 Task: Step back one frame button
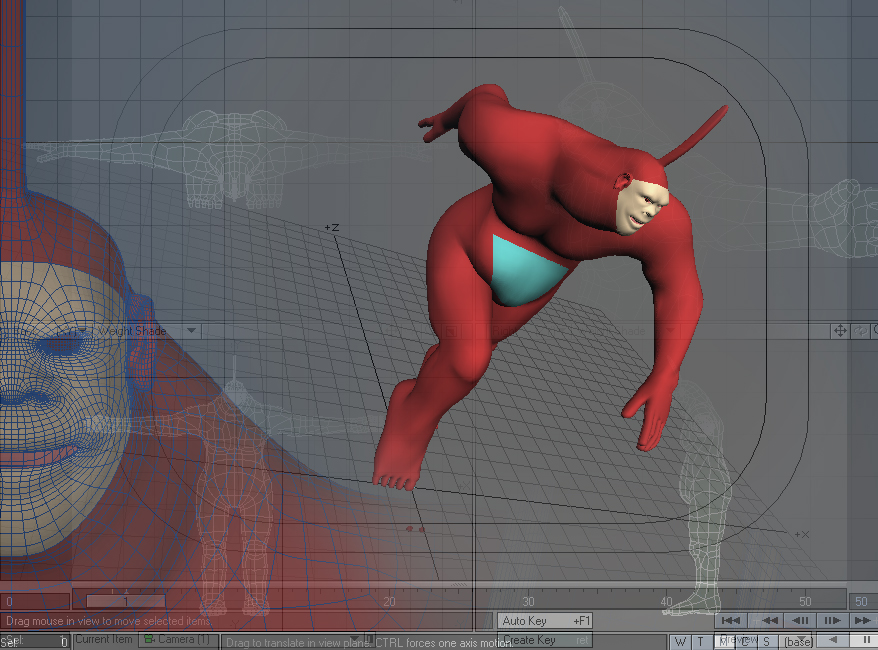click(800, 620)
